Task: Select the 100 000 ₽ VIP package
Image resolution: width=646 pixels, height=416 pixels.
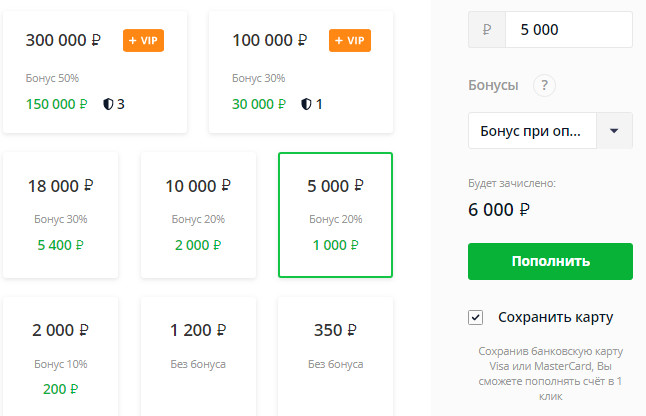Action: point(301,72)
